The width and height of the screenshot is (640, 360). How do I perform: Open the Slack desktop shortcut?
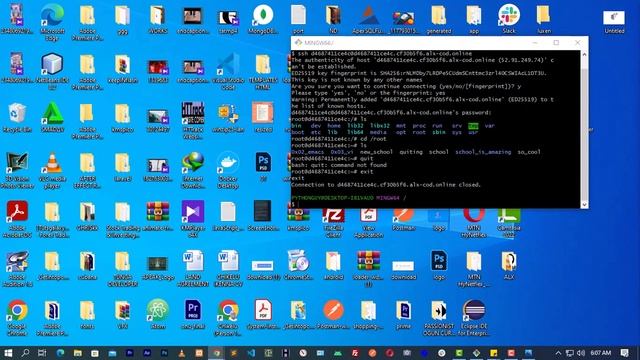coord(509,19)
